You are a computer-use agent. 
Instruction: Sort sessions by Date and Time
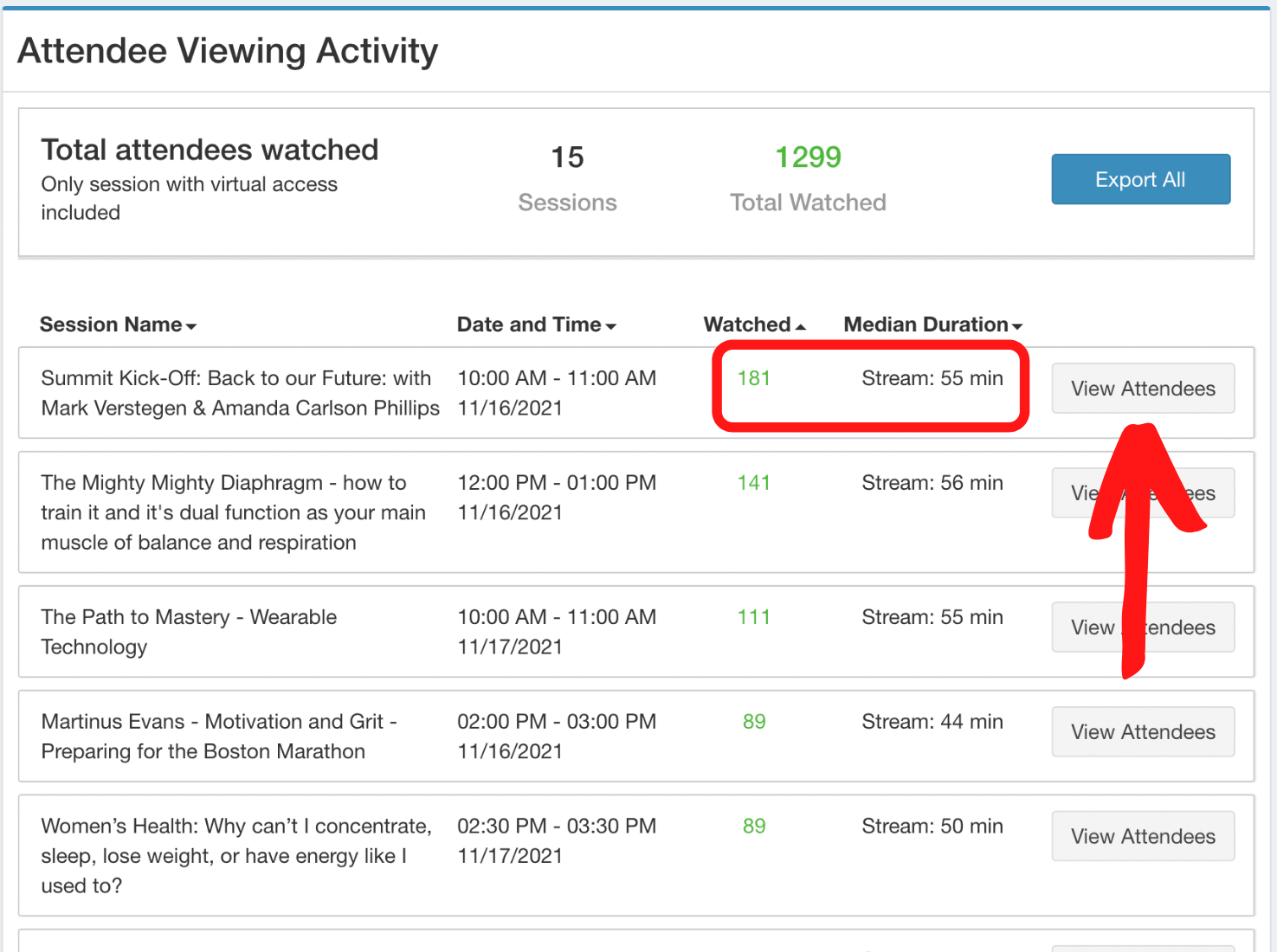[536, 325]
